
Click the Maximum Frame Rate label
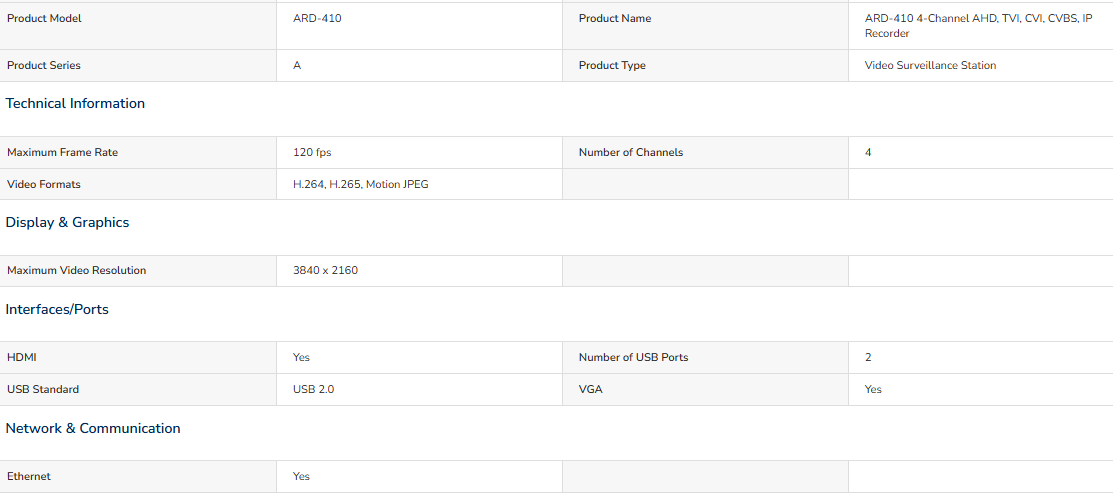(x=62, y=153)
